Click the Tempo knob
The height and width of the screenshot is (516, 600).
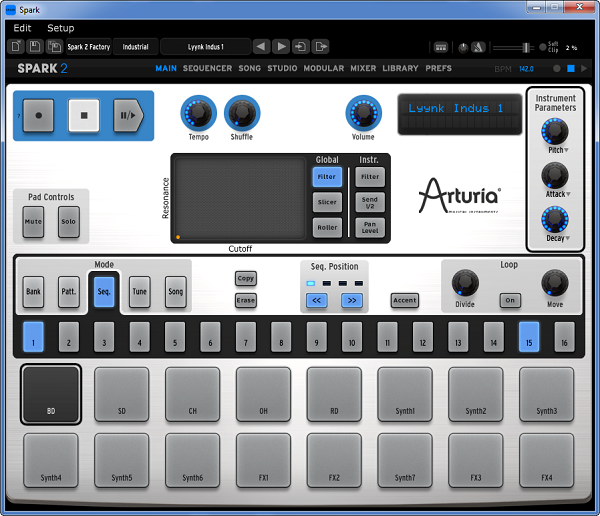click(198, 113)
